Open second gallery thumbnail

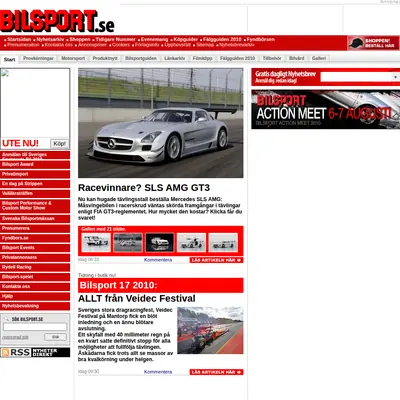(x=128, y=242)
